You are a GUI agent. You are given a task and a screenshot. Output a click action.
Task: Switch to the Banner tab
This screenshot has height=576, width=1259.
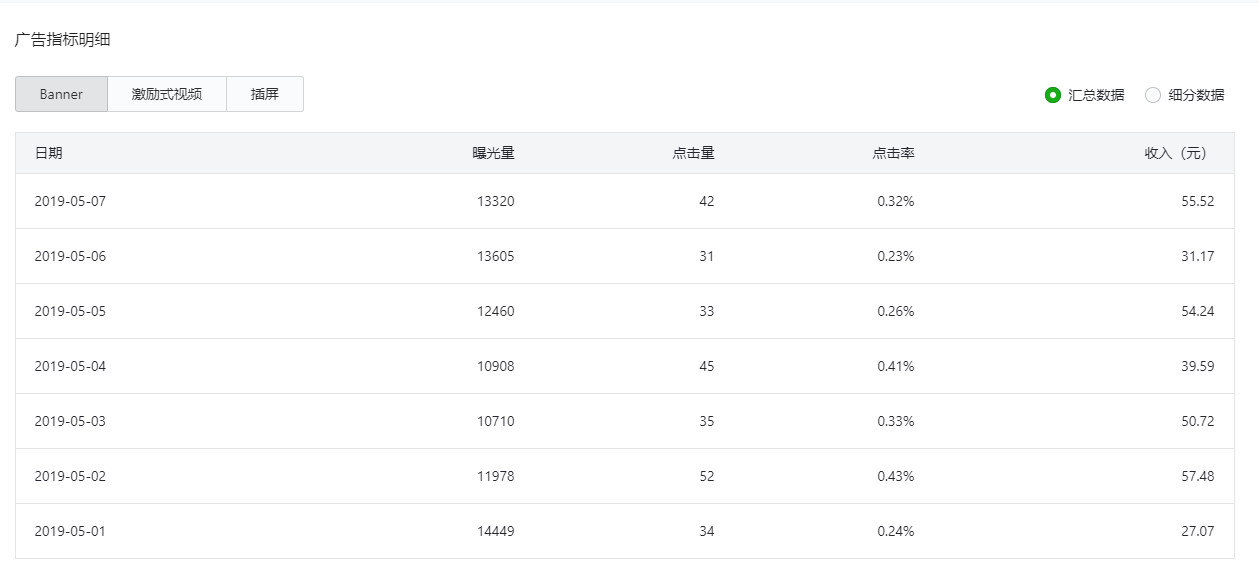(x=61, y=95)
